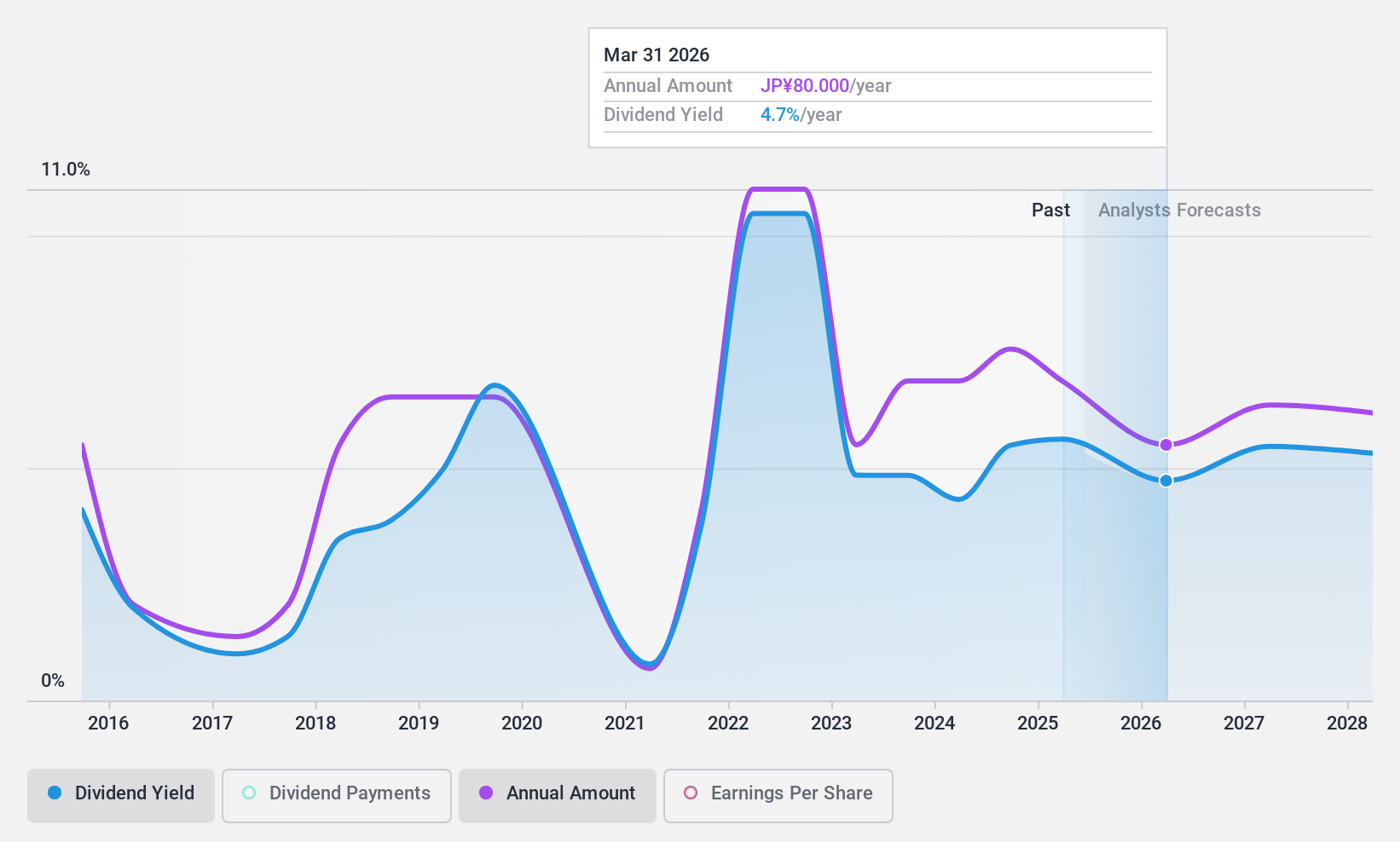This screenshot has width=1400, height=842.
Task: Click the 2017 x-axis label
Action: coord(212,724)
